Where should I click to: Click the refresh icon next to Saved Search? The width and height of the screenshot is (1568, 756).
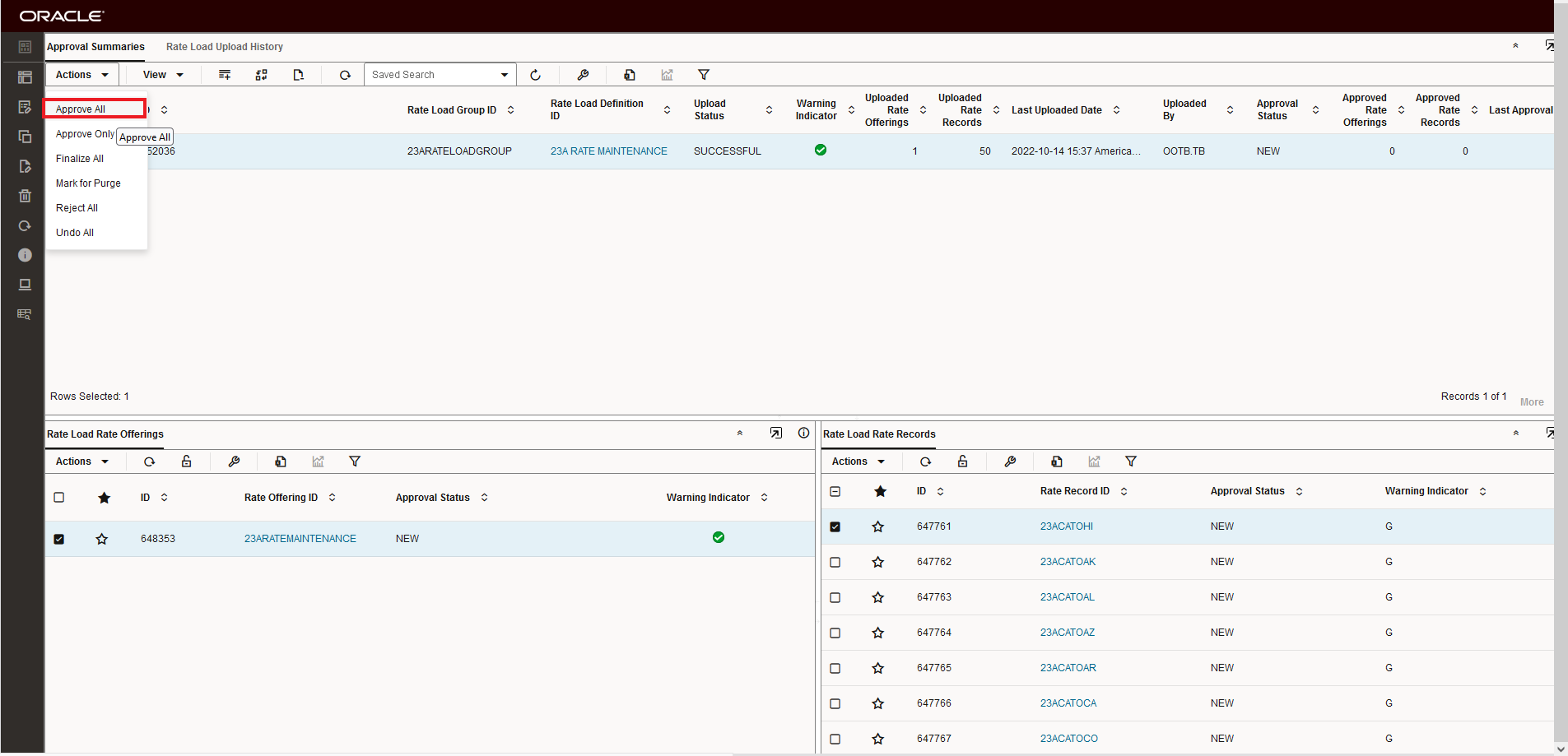[x=535, y=75]
